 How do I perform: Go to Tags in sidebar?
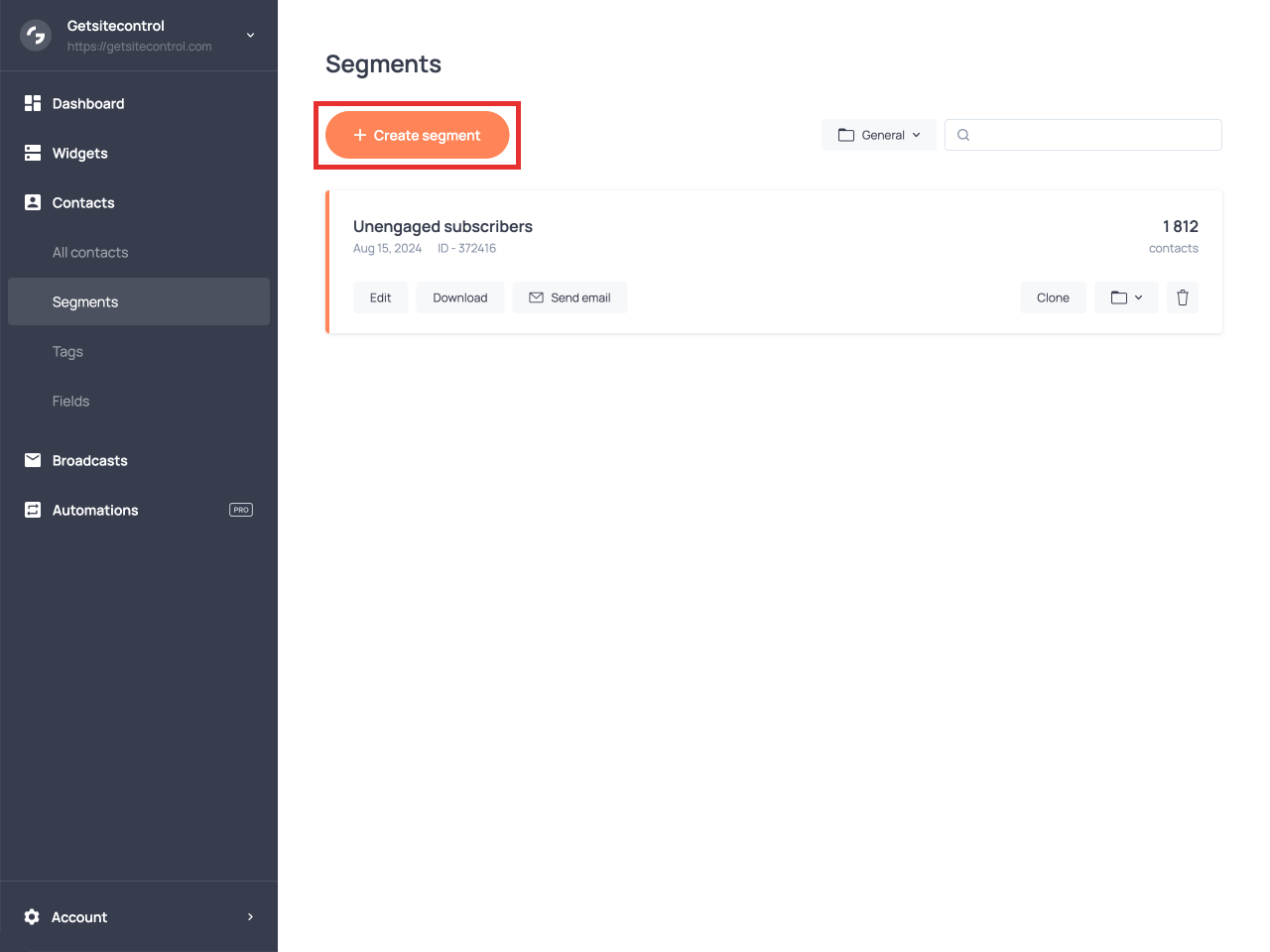(x=67, y=351)
